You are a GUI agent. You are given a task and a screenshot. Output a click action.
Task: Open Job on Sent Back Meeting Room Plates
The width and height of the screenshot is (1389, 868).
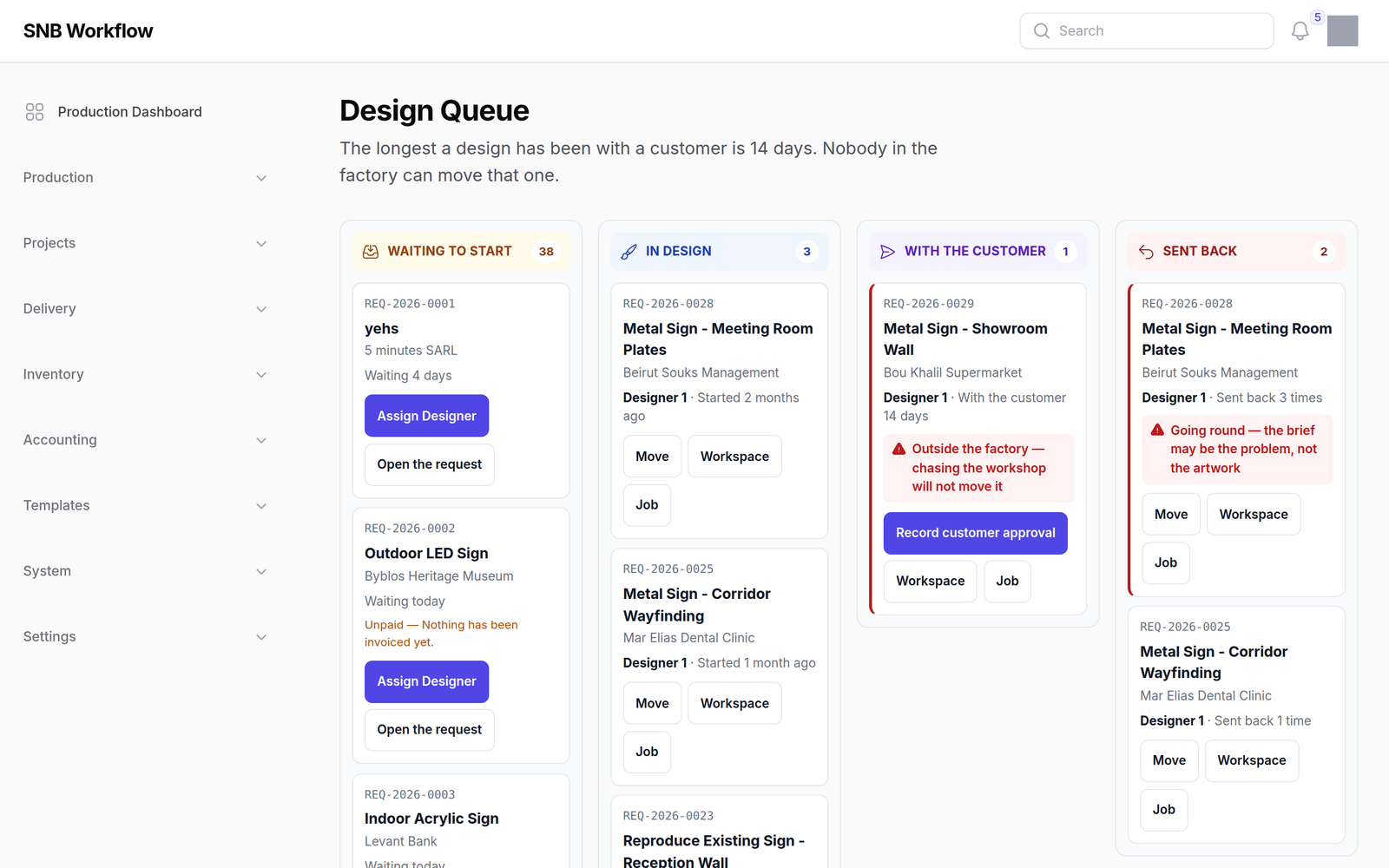point(1166,562)
